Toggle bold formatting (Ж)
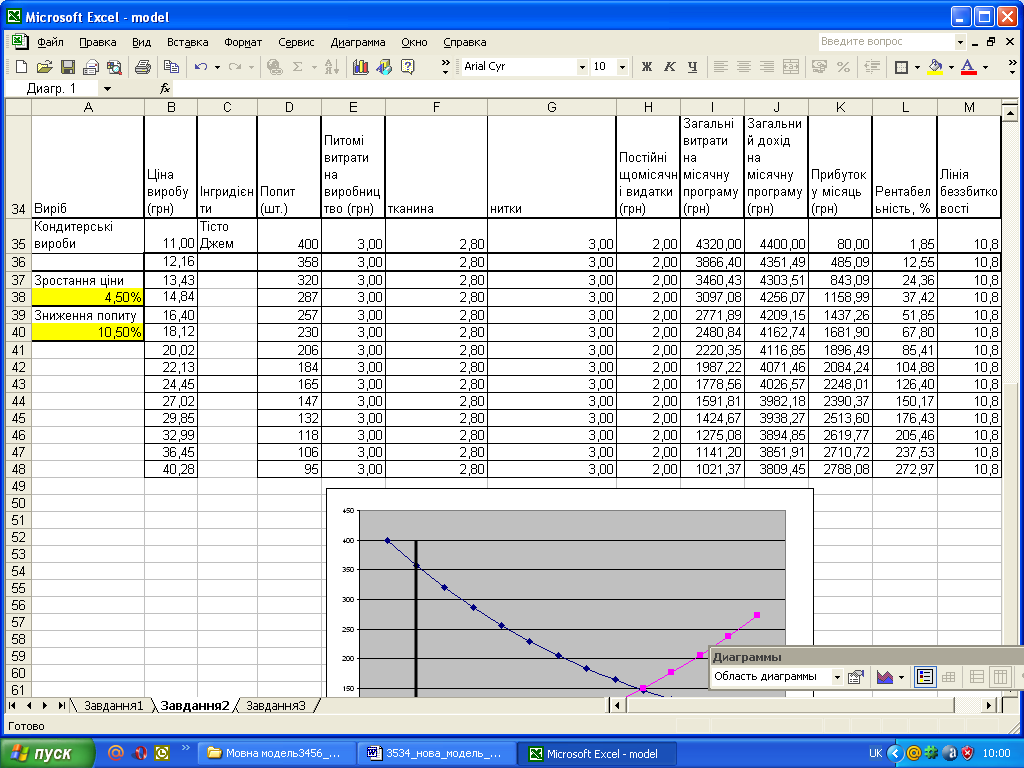Image resolution: width=1024 pixels, height=768 pixels. pyautogui.click(x=646, y=67)
